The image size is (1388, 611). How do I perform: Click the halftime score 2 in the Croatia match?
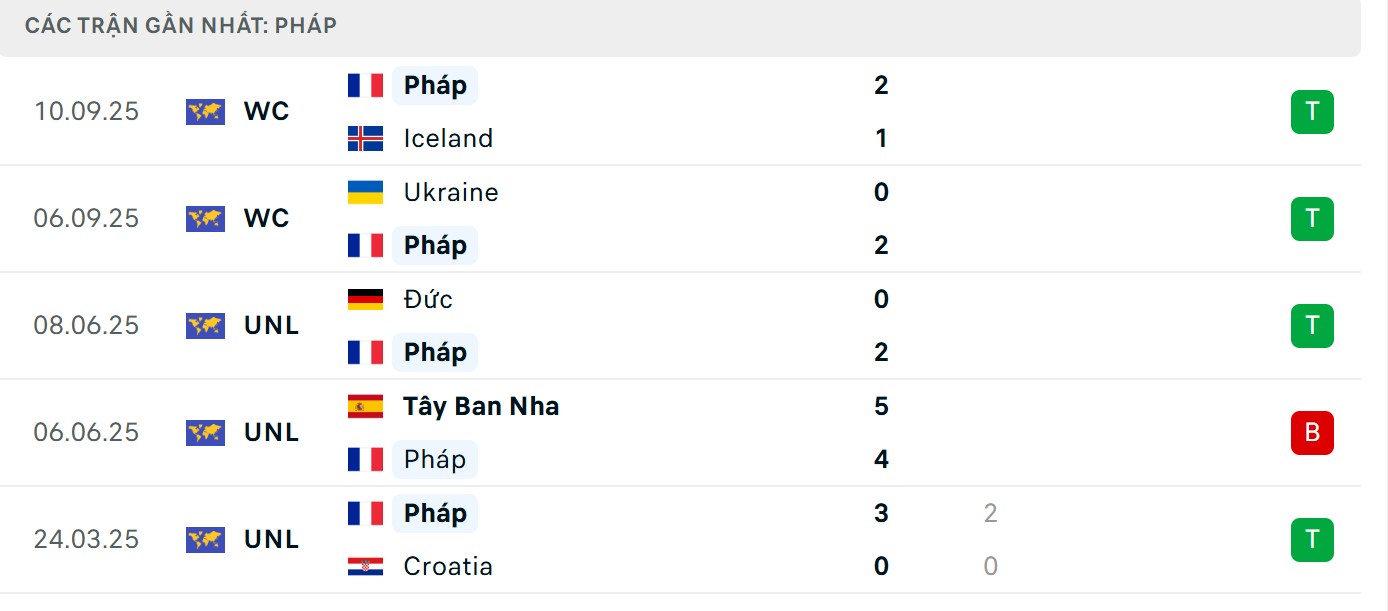tap(989, 512)
